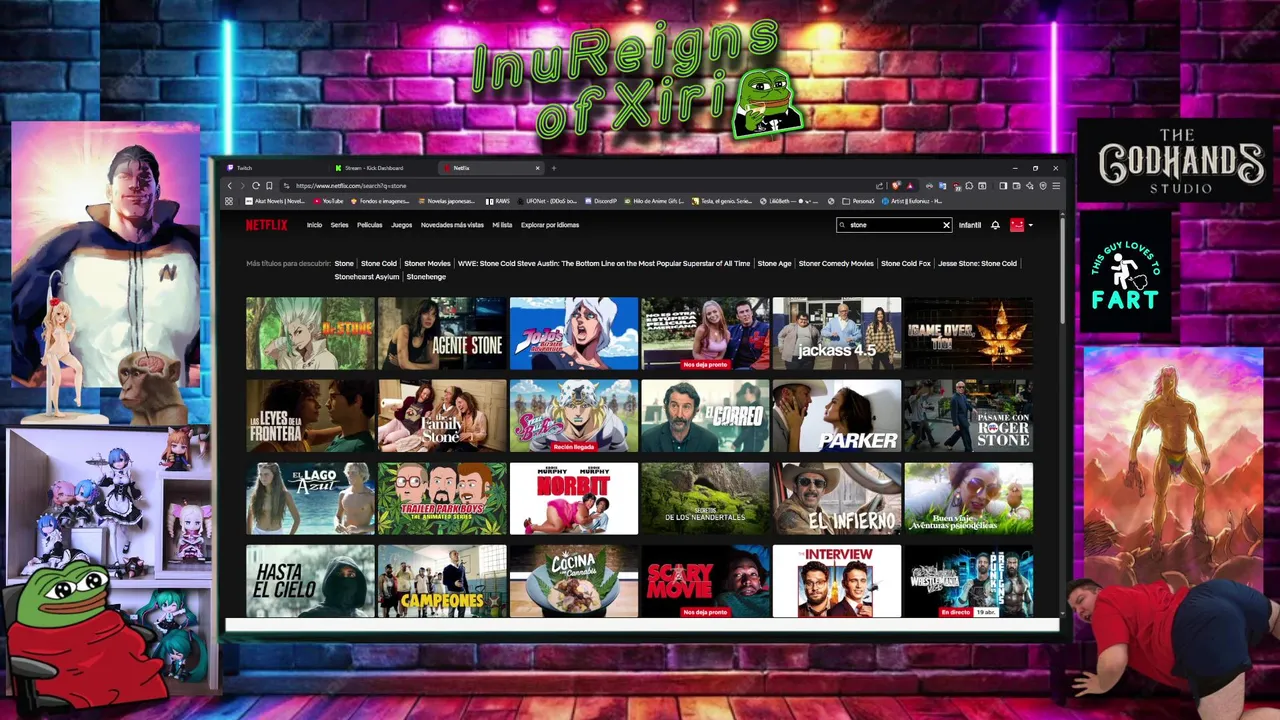Open the Parker thumbnail
Image resolution: width=1280 pixels, height=720 pixels.
tap(837, 416)
